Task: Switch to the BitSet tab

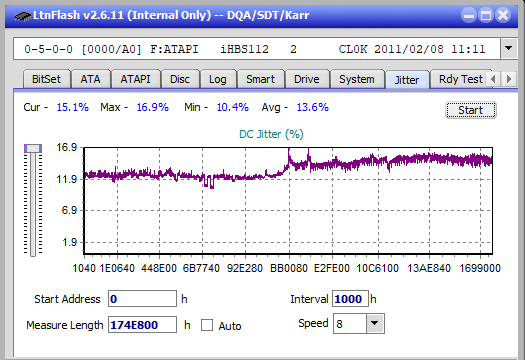Action: tap(47, 79)
